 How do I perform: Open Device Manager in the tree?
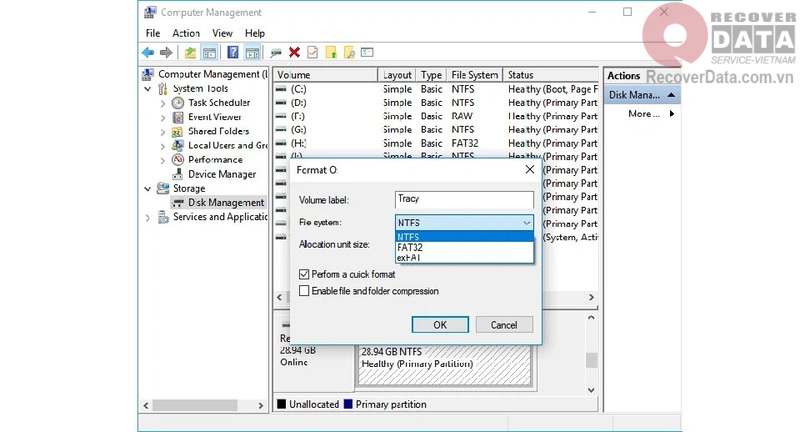coord(222,174)
